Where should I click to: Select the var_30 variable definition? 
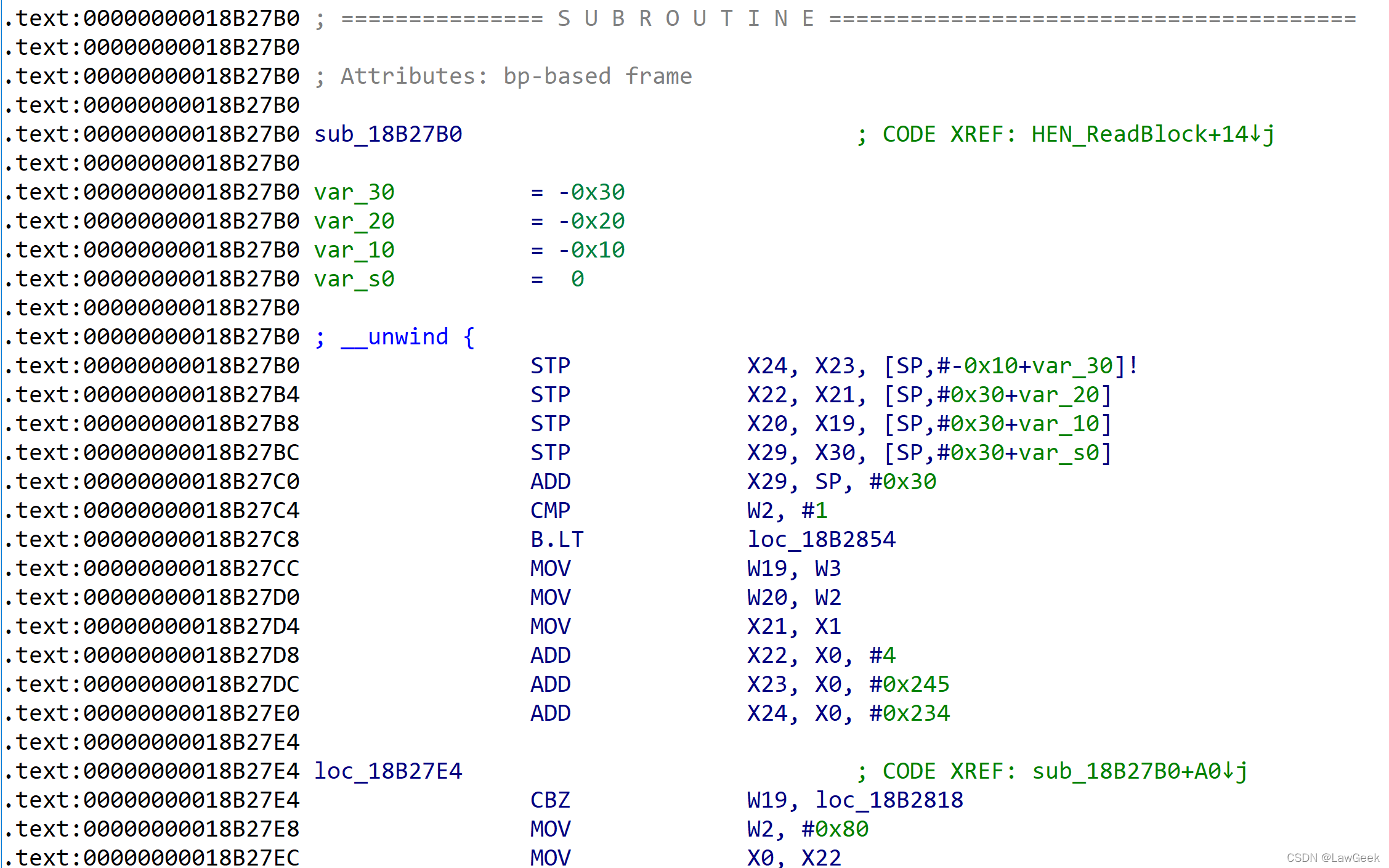click(x=354, y=192)
